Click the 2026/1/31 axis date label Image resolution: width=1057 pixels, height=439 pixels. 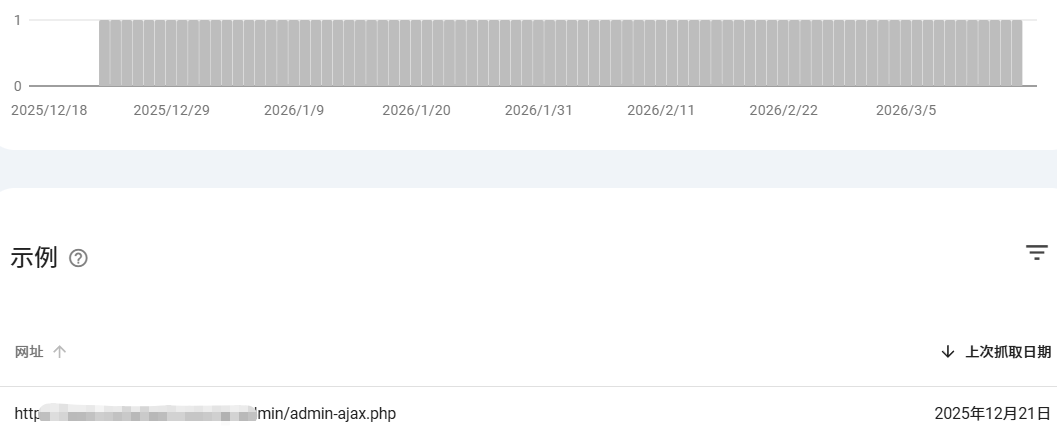(x=538, y=110)
